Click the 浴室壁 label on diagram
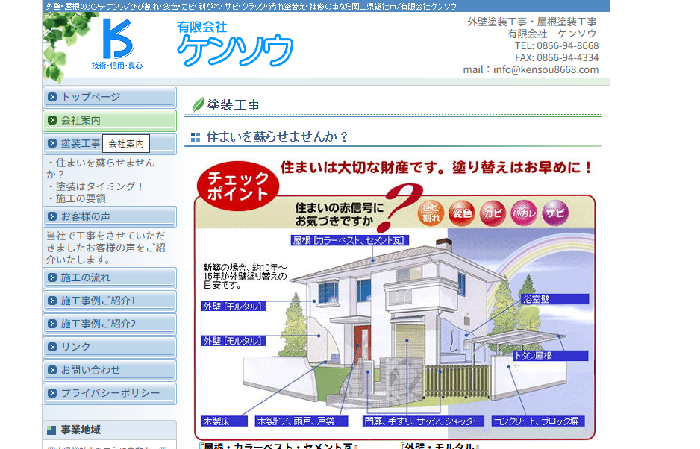 click(x=555, y=299)
